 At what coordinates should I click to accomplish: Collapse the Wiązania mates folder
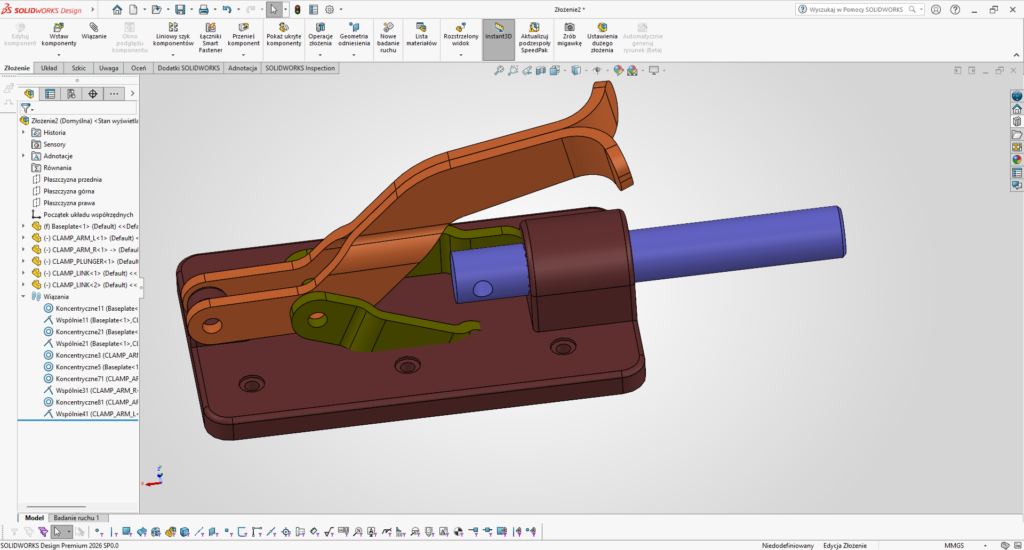(24, 297)
